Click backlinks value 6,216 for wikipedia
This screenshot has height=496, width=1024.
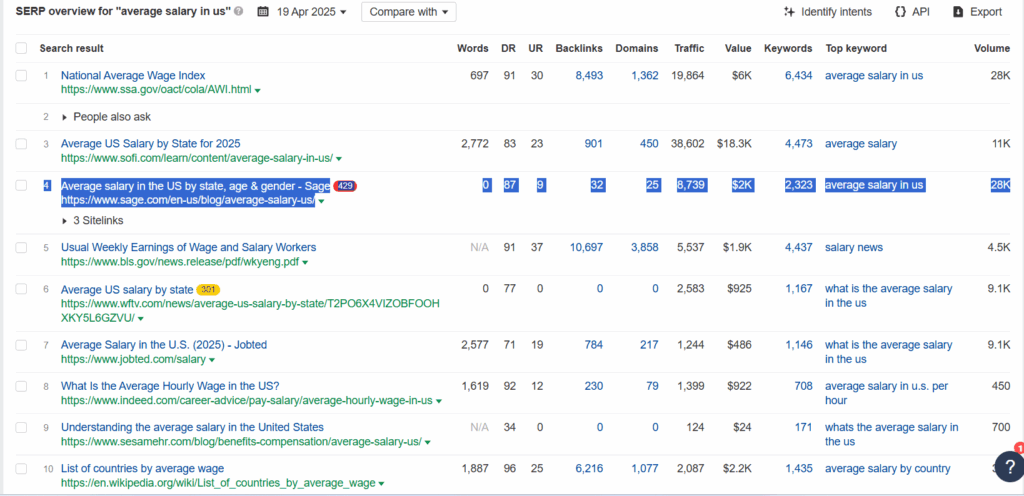point(589,469)
